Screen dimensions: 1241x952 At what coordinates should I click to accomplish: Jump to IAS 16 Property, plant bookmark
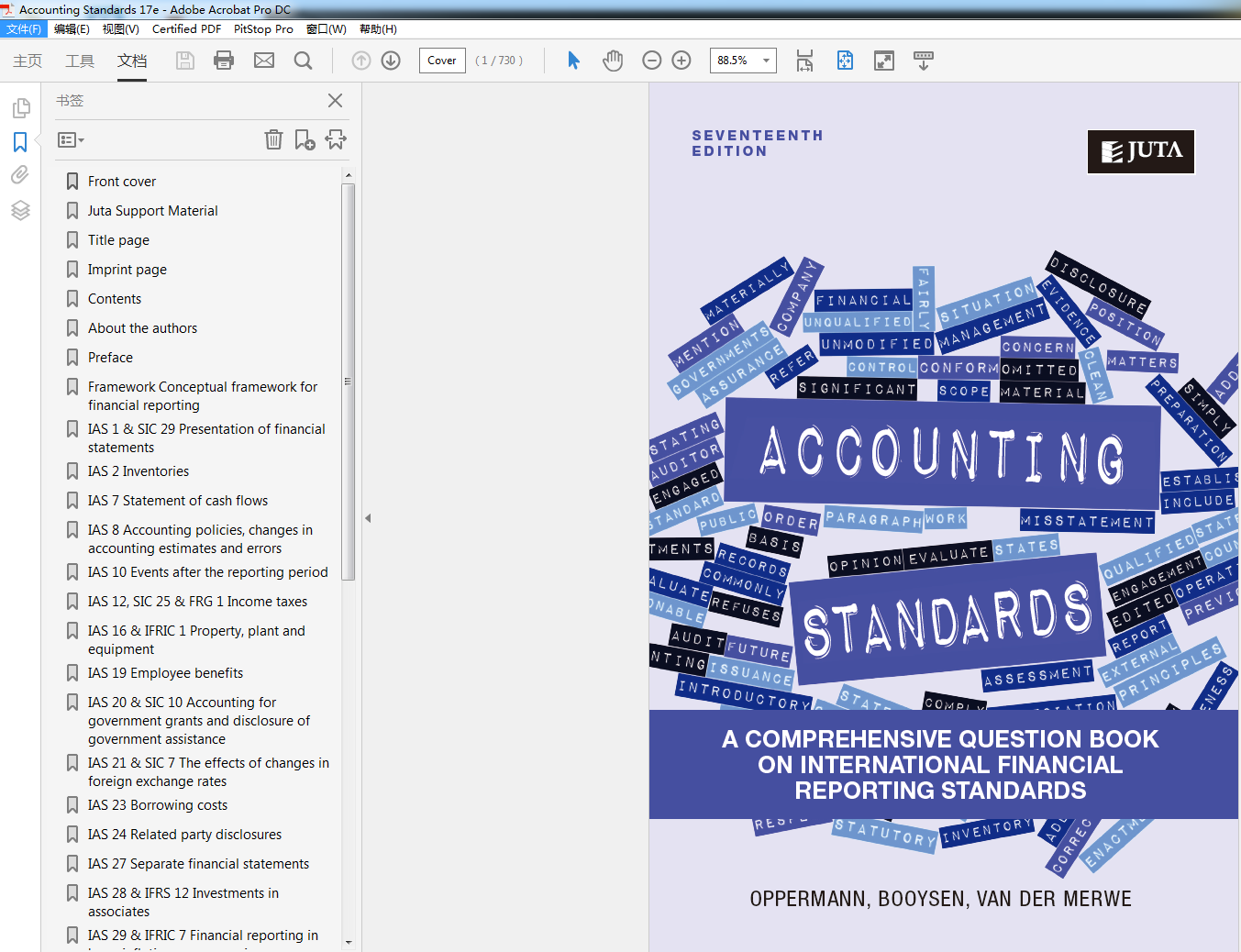(x=196, y=640)
